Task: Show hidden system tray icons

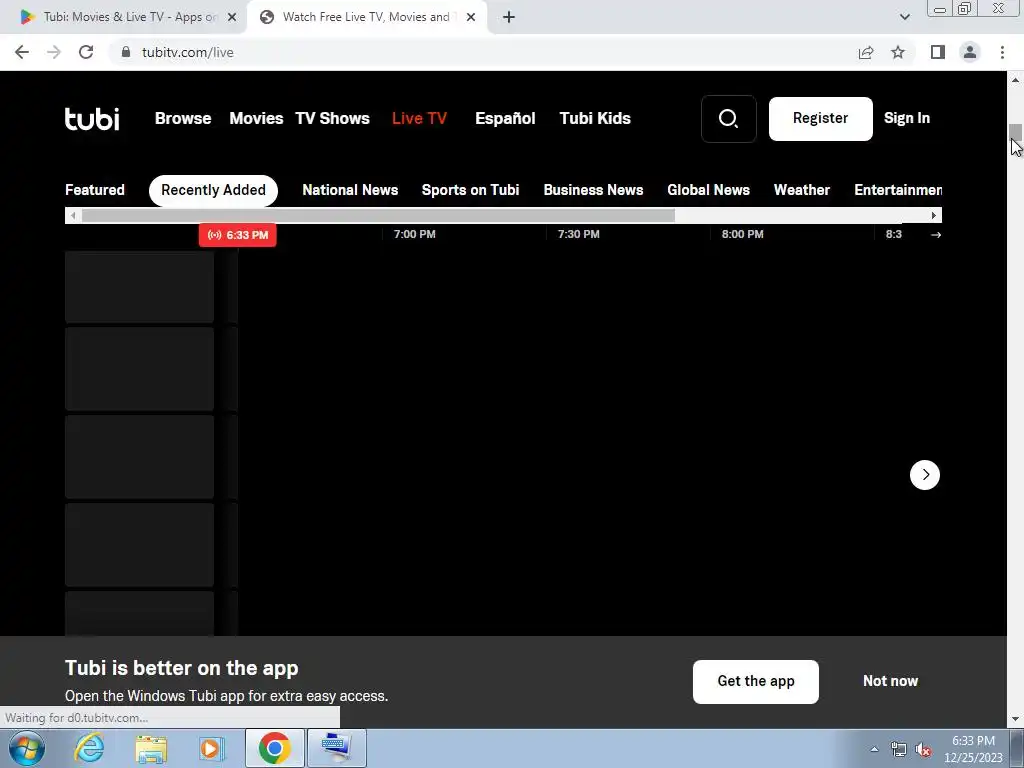Action: 874,749
